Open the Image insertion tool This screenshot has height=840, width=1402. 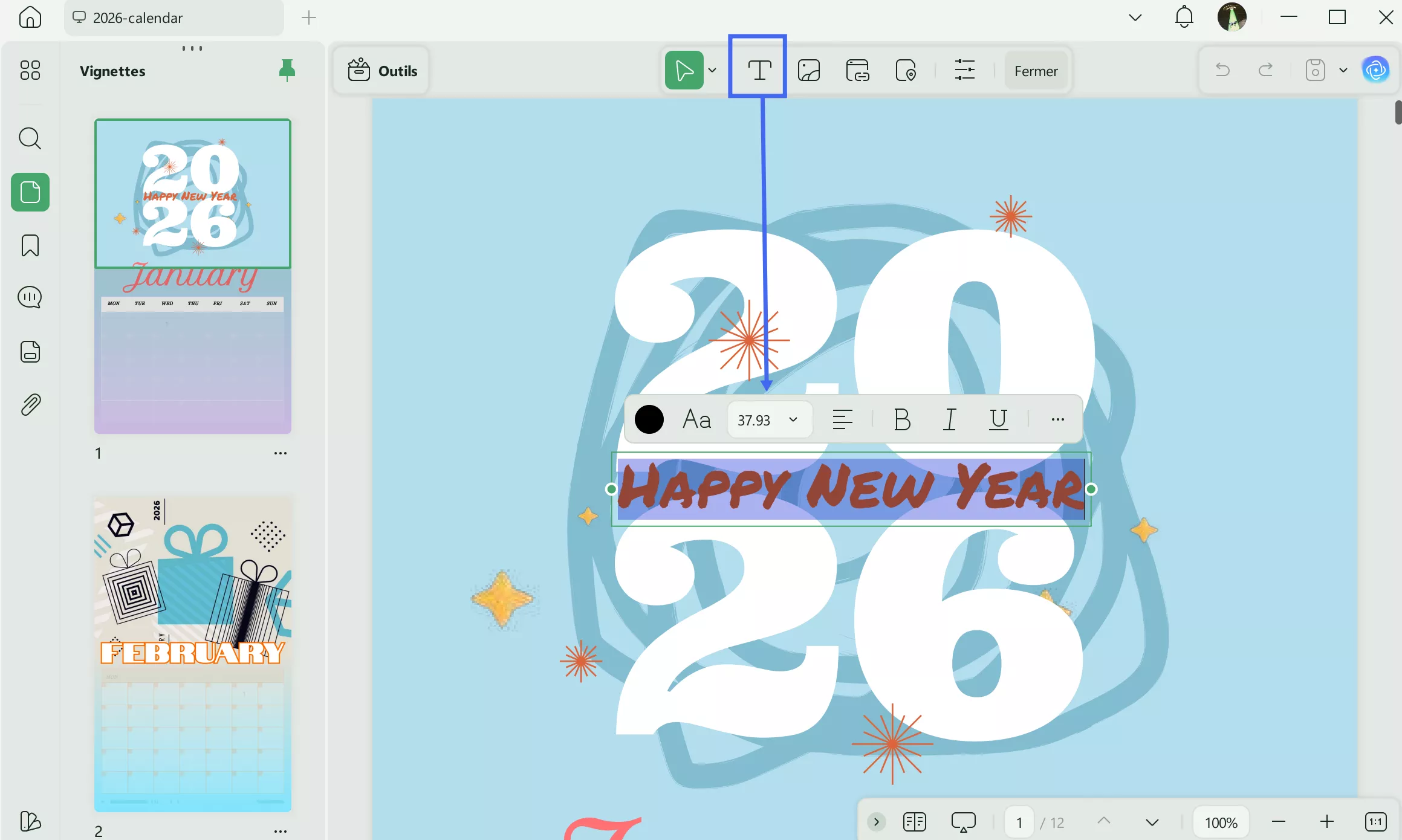point(808,70)
